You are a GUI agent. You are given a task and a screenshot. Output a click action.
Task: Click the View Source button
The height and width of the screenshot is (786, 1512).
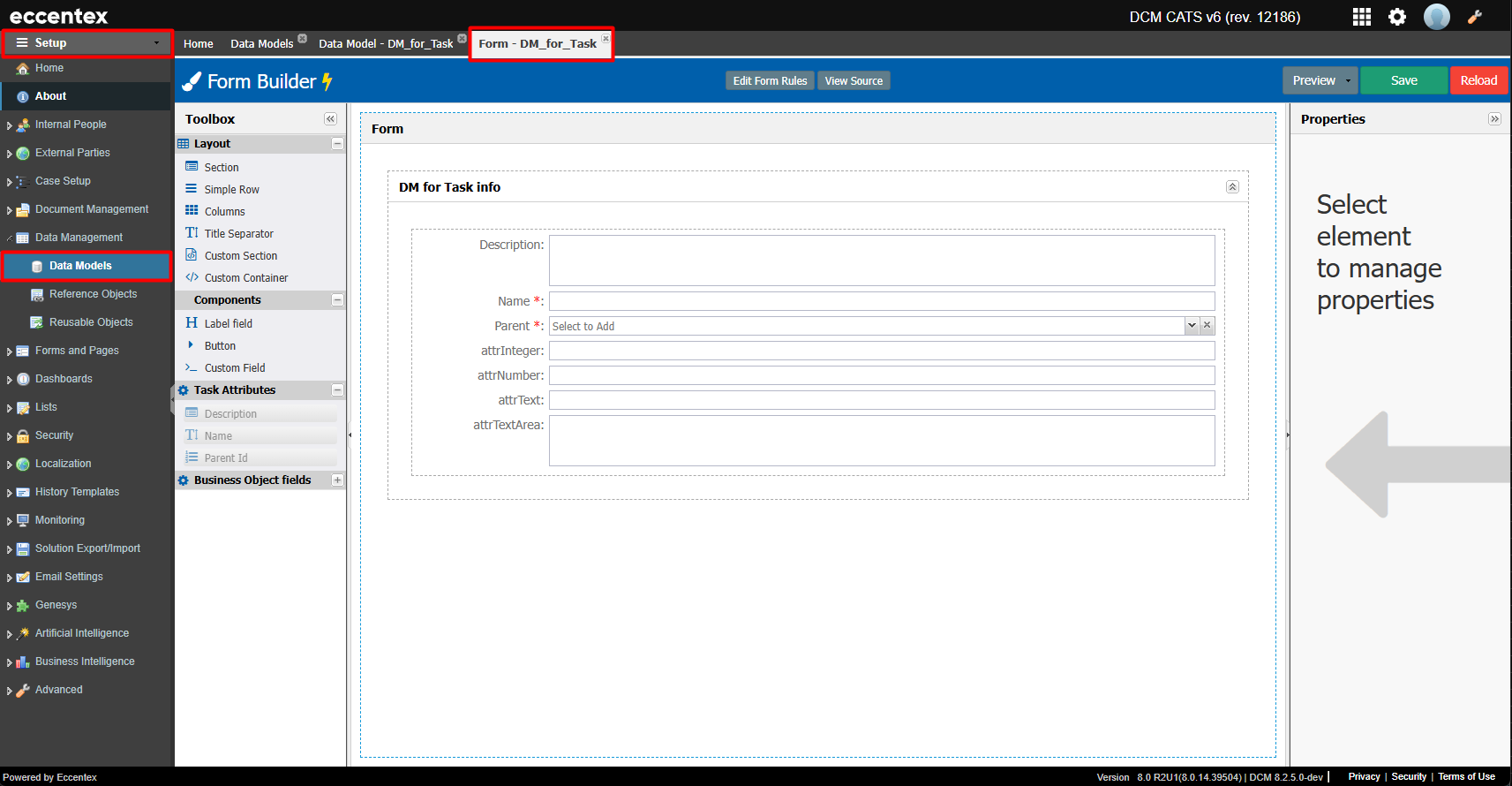(854, 80)
